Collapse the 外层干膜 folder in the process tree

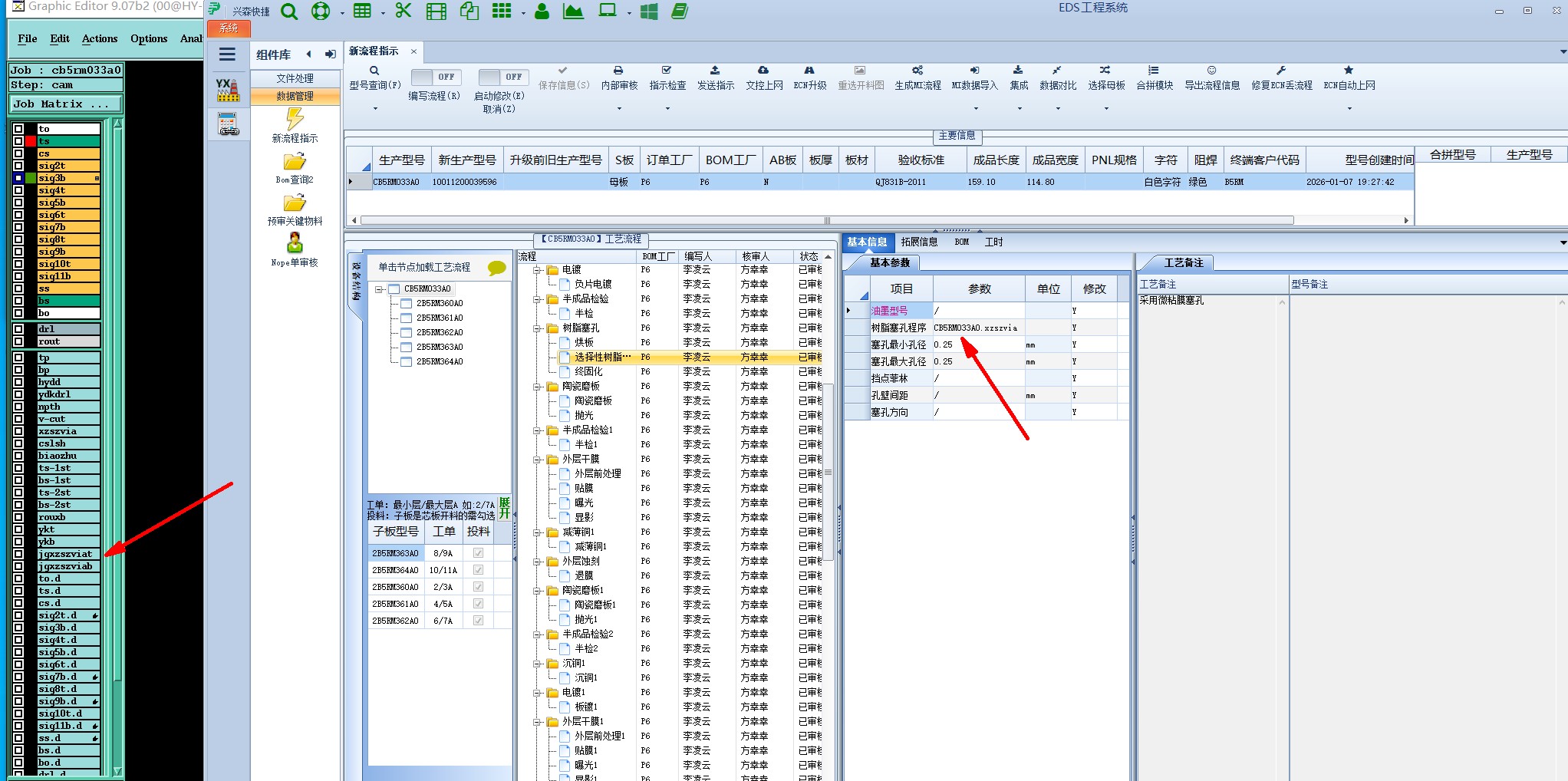click(538, 460)
